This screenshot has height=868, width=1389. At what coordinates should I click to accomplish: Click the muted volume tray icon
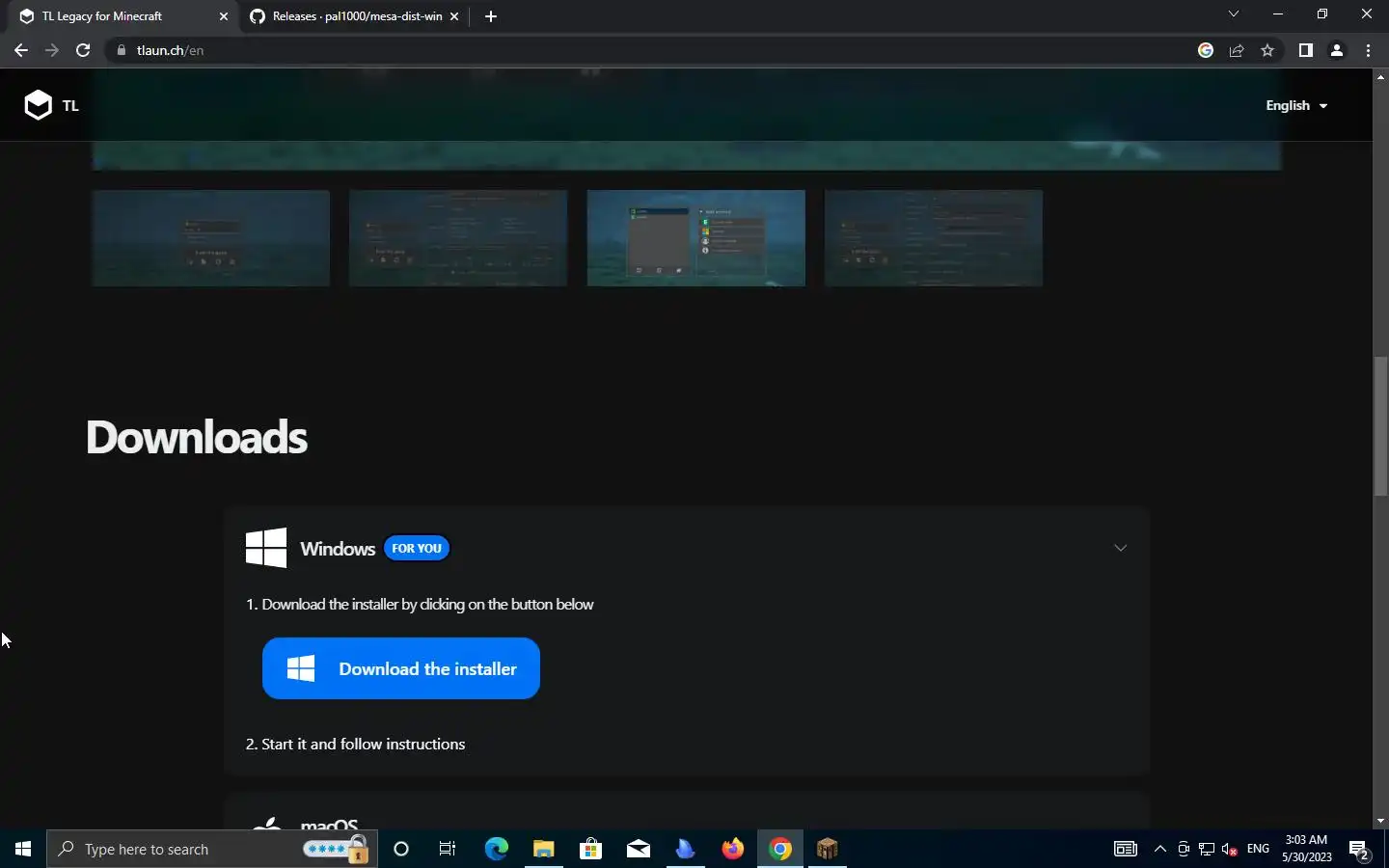coord(1230,849)
